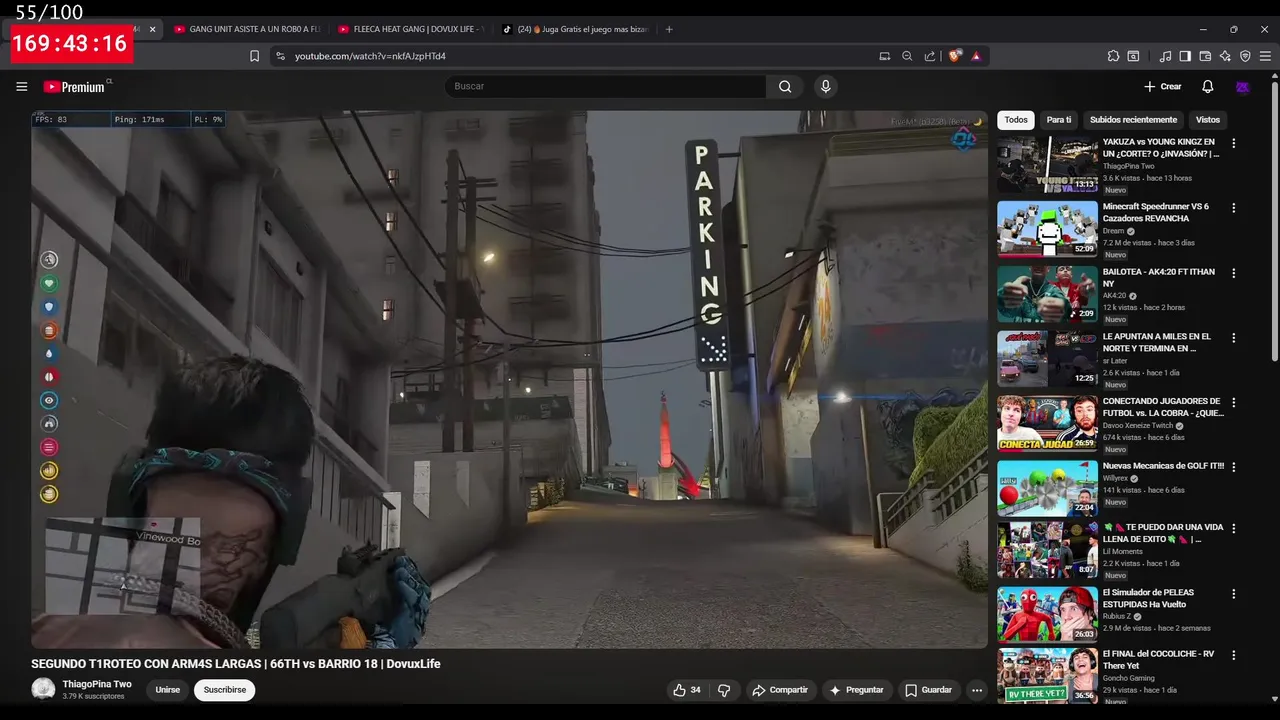1280x720 pixels.
Task: Open Brave Wallet icon
Action: point(1205,56)
